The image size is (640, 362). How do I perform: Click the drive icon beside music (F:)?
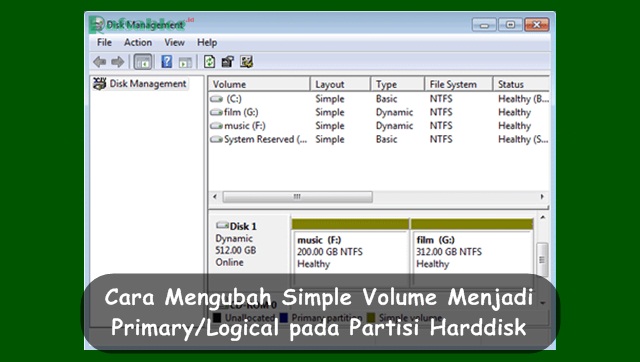tap(216, 126)
